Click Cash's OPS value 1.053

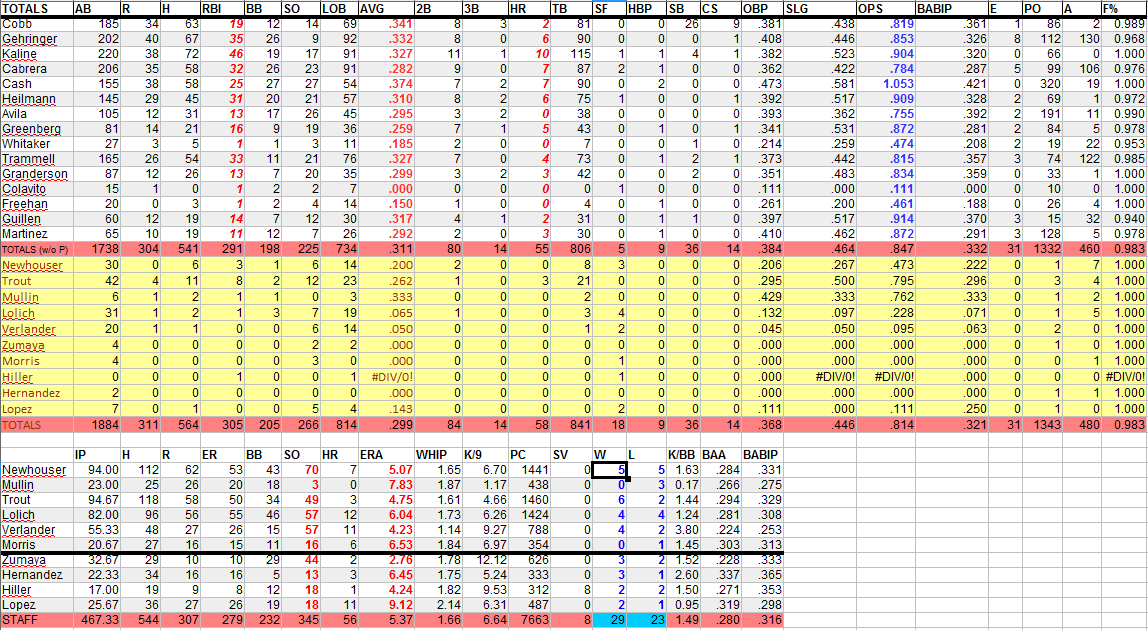886,84
